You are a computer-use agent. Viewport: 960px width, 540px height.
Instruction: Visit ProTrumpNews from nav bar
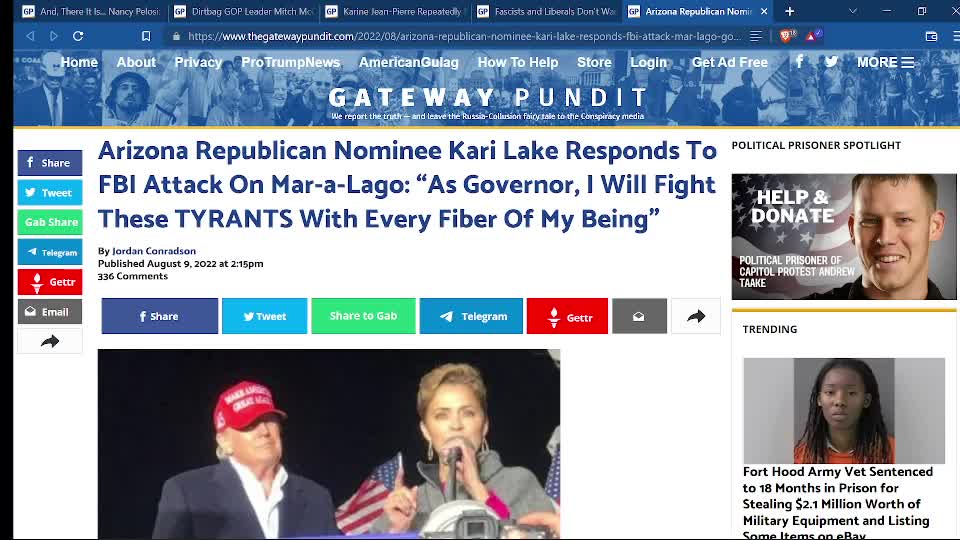point(290,62)
